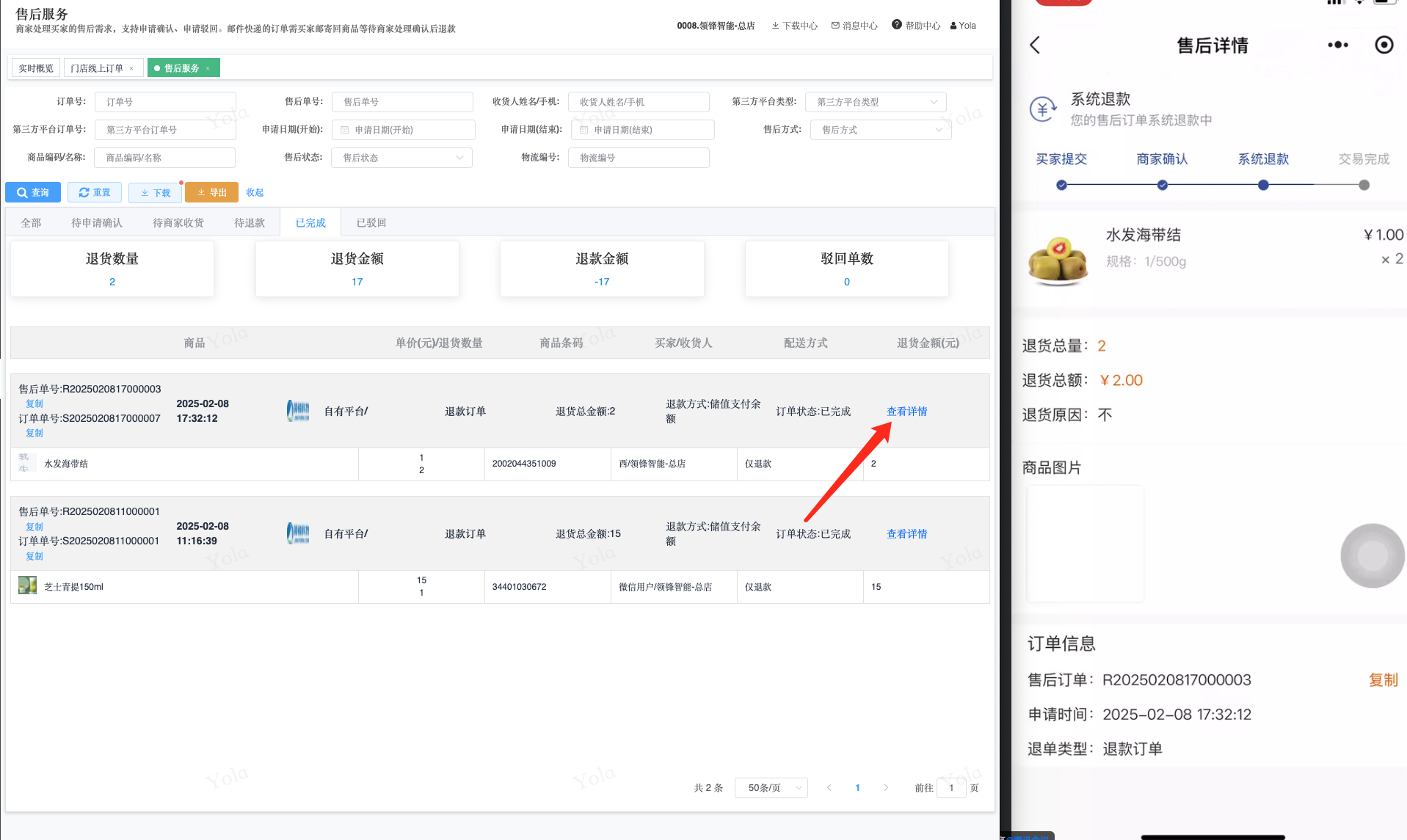Focus the 收货人姓名/手机 input field
Screen dimensions: 1407x840
(x=639, y=102)
